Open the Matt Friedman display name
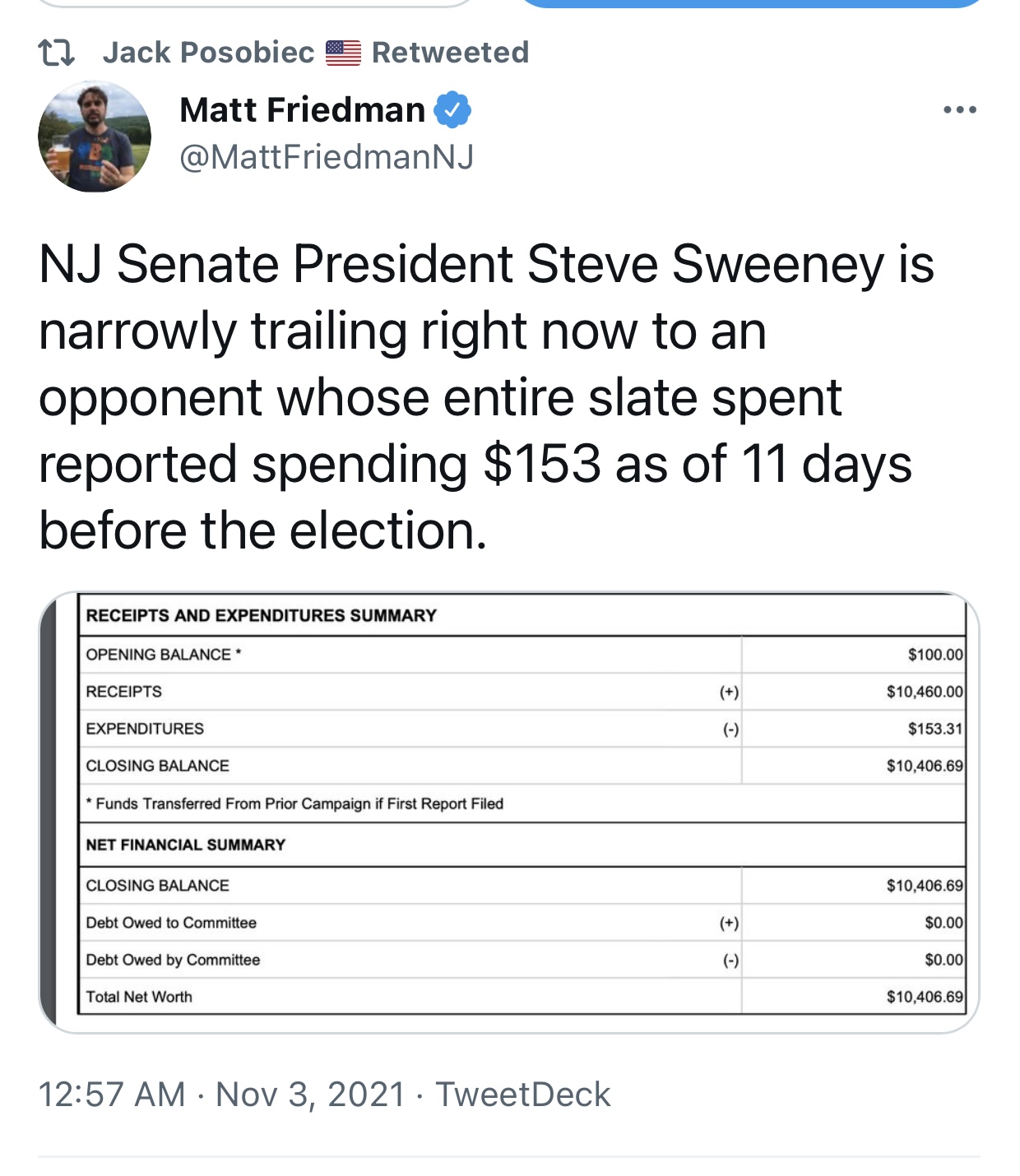The height and width of the screenshot is (1176, 1020). tap(302, 110)
